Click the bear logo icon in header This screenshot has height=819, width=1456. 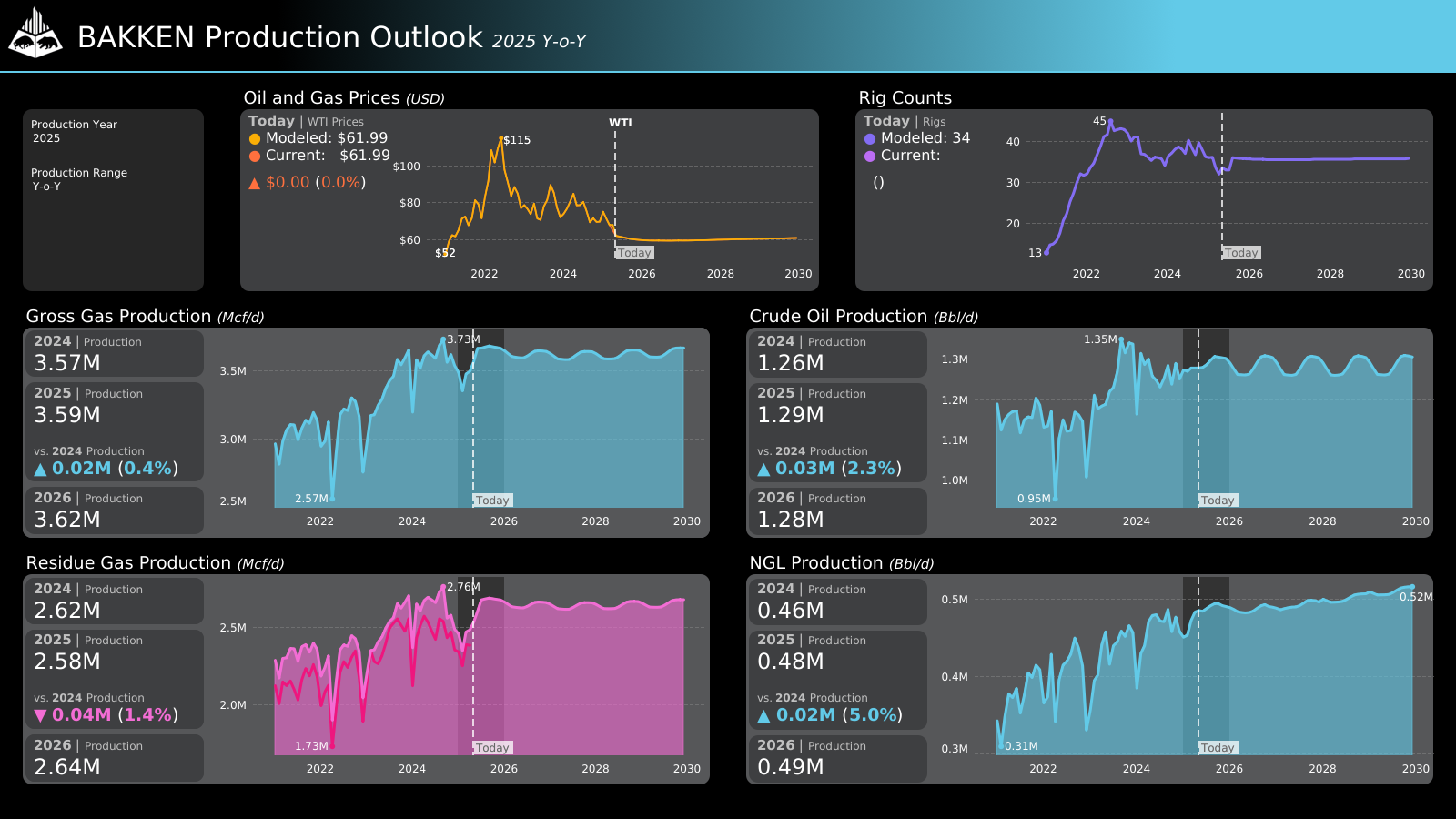point(35,33)
